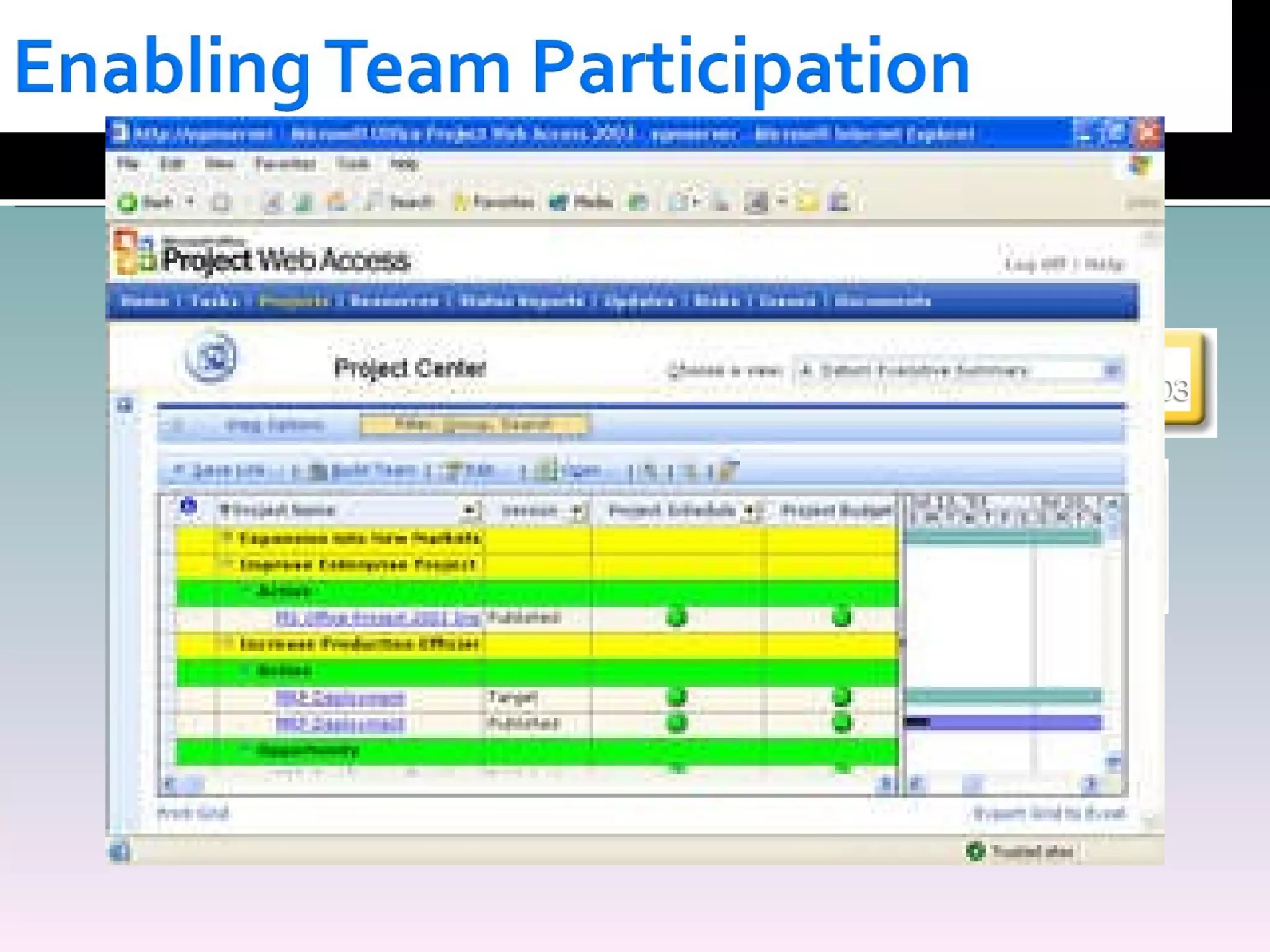This screenshot has height=952, width=1270.
Task: Collapse the Improve Enterprise Project group
Action: (228, 563)
